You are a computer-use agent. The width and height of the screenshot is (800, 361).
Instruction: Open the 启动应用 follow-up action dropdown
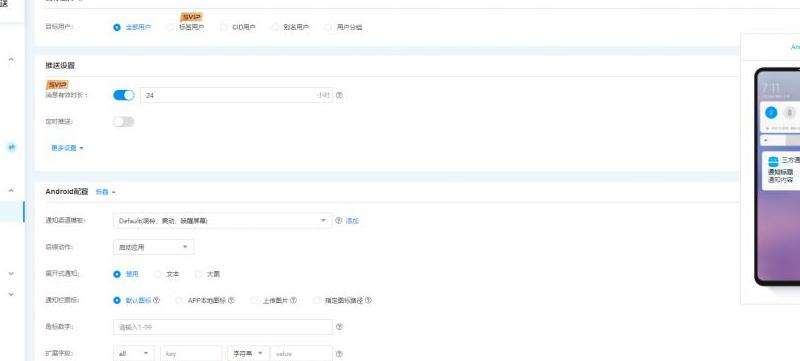tap(153, 247)
